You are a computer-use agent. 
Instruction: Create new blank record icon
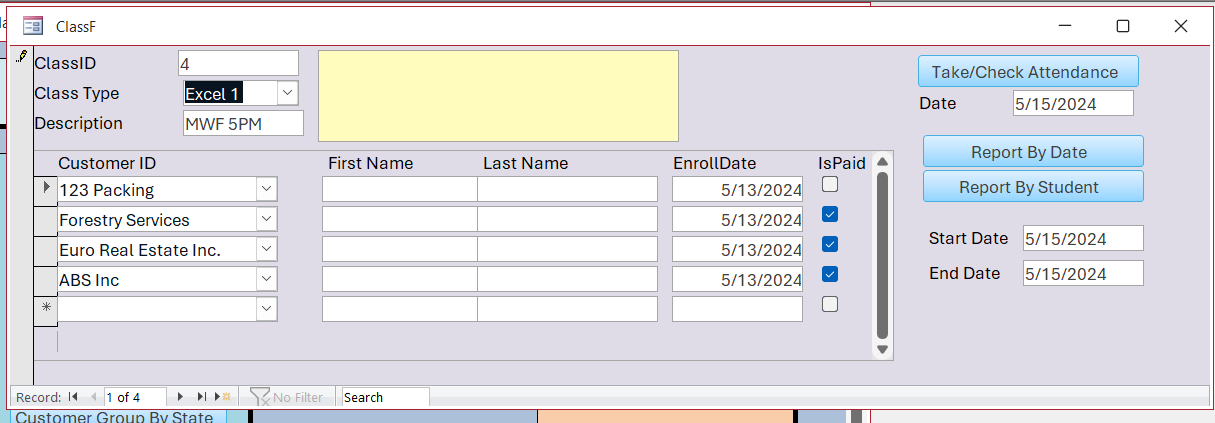pyautogui.click(x=223, y=397)
